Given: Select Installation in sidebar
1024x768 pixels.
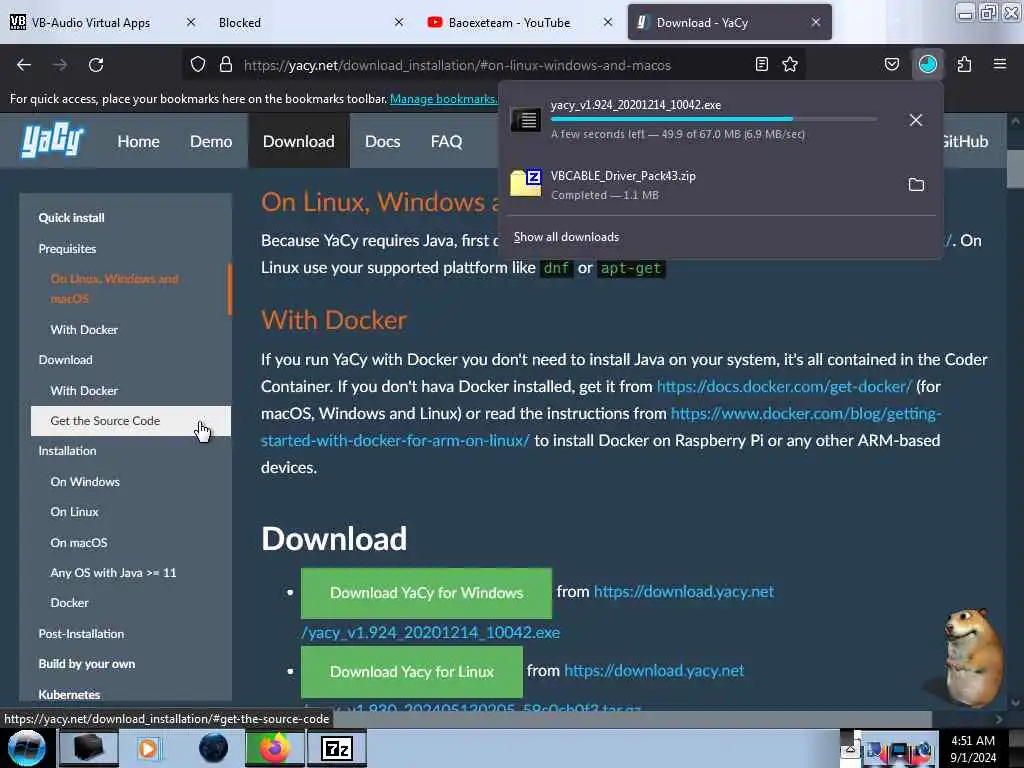Looking at the screenshot, I should pyautogui.click(x=67, y=451).
